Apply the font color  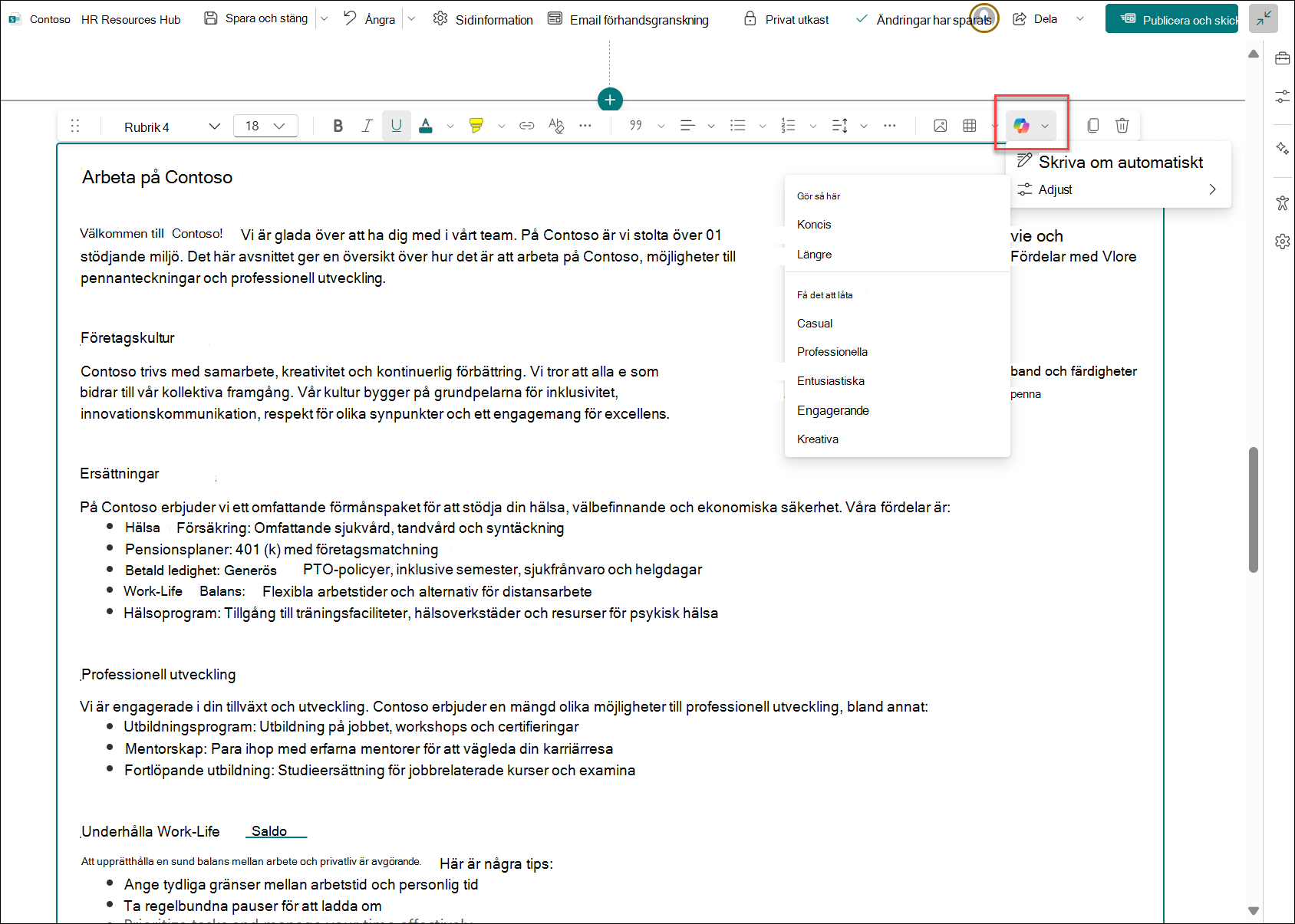426,126
